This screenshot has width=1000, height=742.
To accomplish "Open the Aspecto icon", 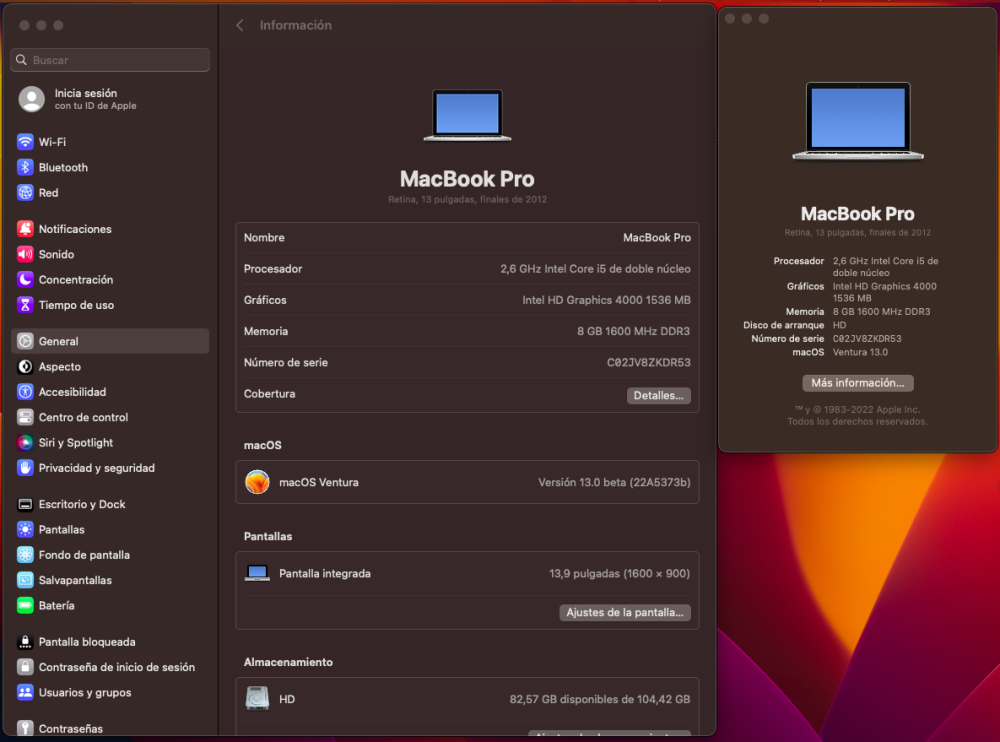I will pyautogui.click(x=25, y=366).
